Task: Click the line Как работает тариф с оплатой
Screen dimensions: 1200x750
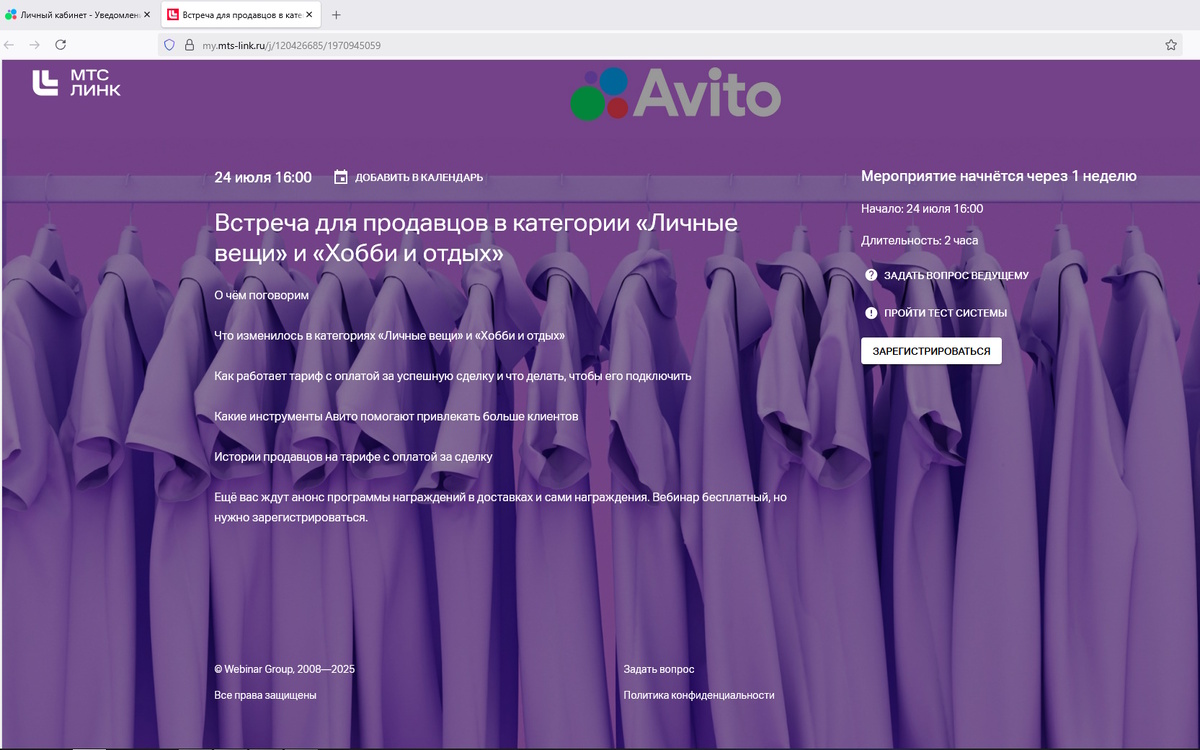Action: (452, 376)
